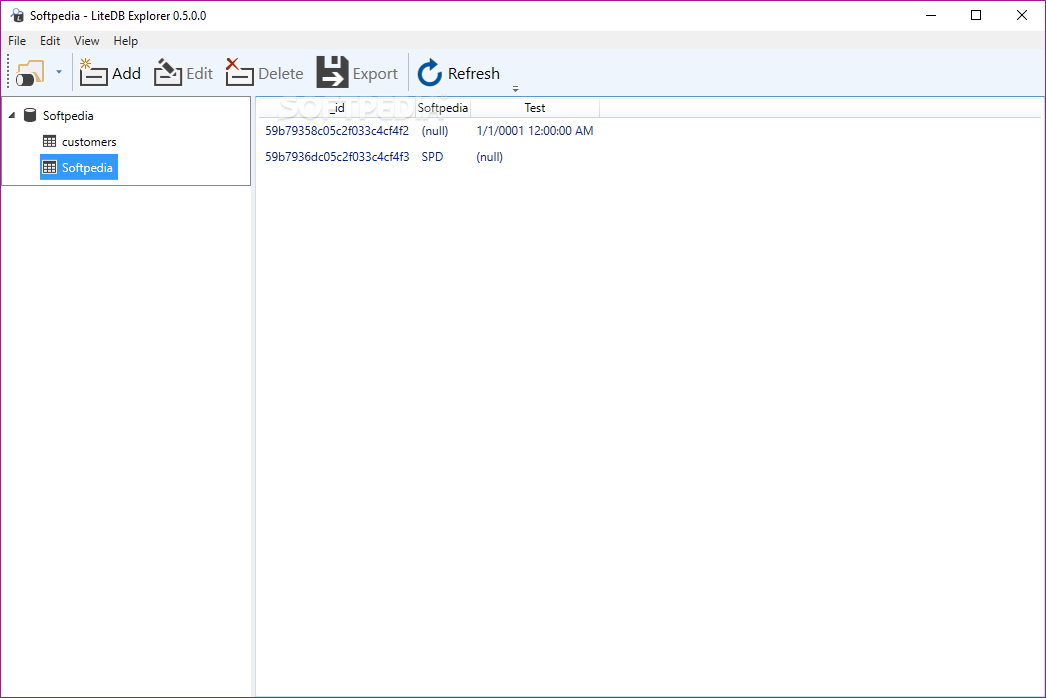Sort by the Test column header
This screenshot has height=698, width=1046.
534,107
